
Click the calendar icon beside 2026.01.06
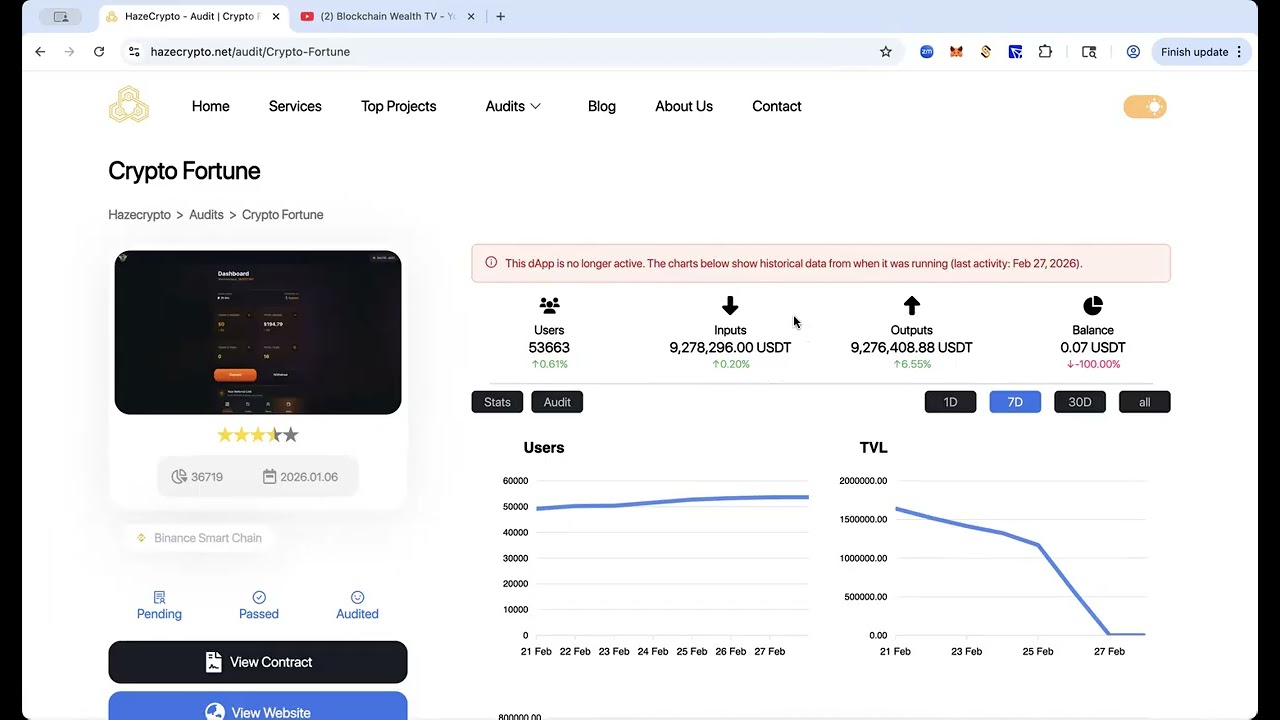(269, 477)
